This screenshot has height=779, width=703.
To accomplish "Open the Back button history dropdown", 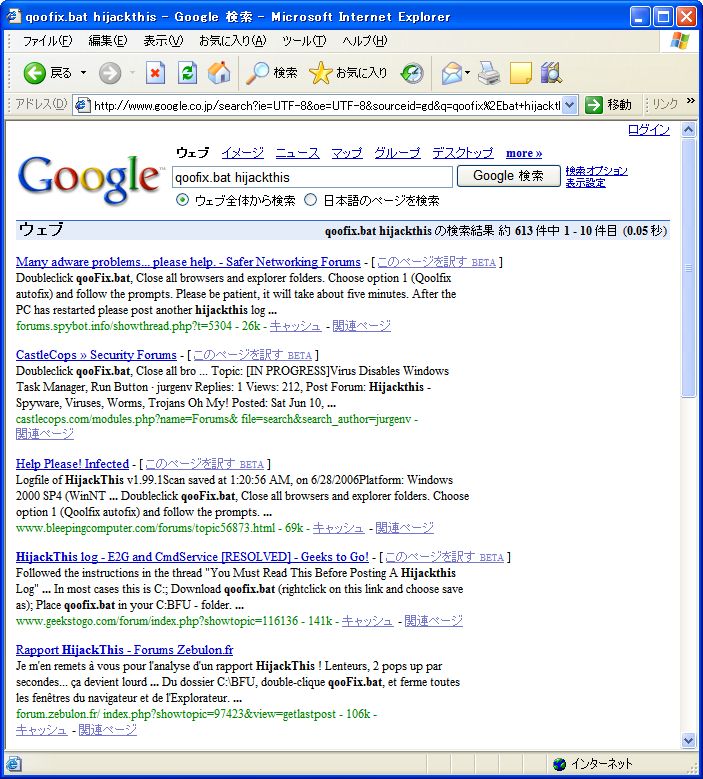I will click(x=83, y=73).
